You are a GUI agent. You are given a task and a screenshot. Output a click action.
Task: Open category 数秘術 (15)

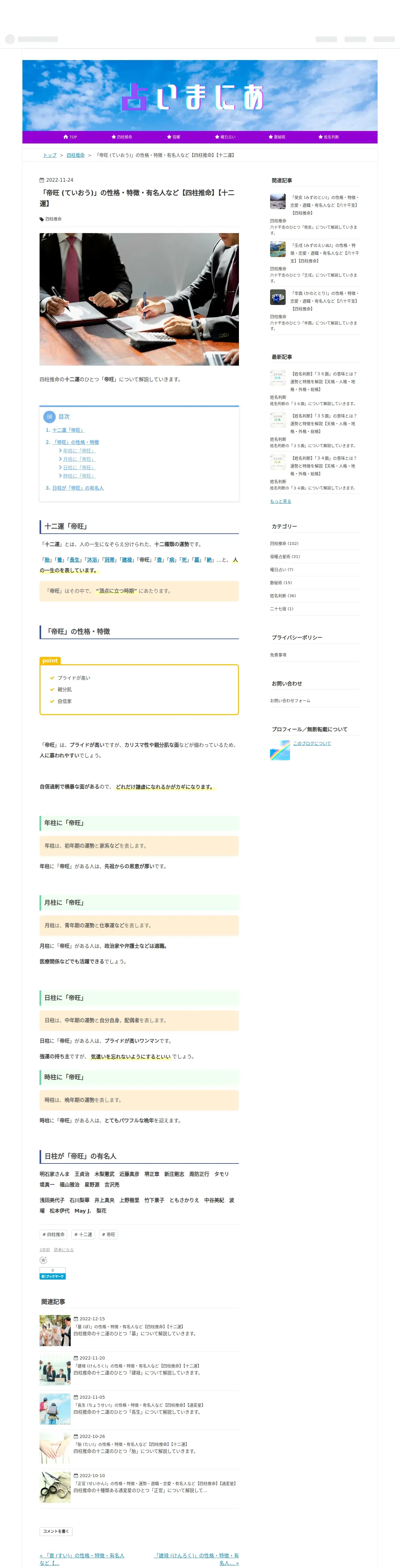tap(281, 583)
